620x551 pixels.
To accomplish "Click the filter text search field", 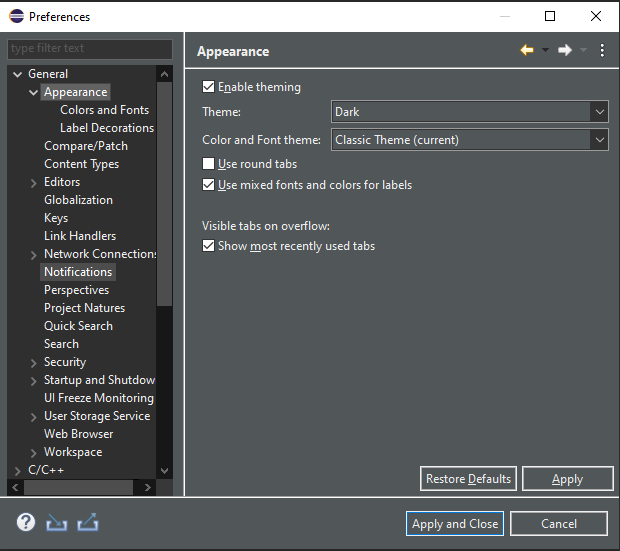I will [x=90, y=49].
